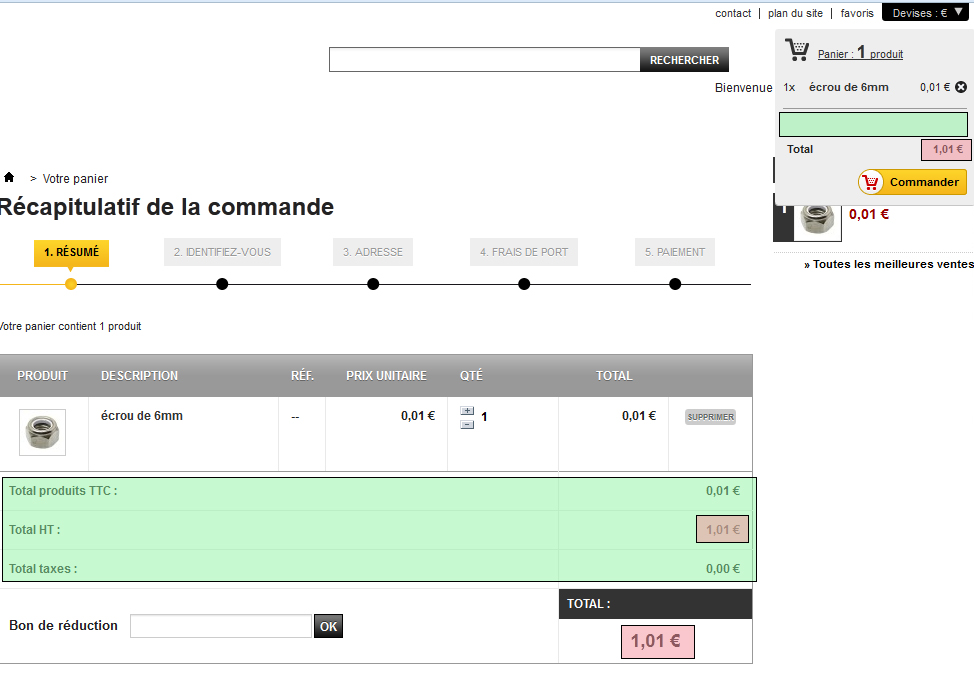The height and width of the screenshot is (675, 974).
Task: Click the Total taxes value 0,00 €
Action: [722, 569]
